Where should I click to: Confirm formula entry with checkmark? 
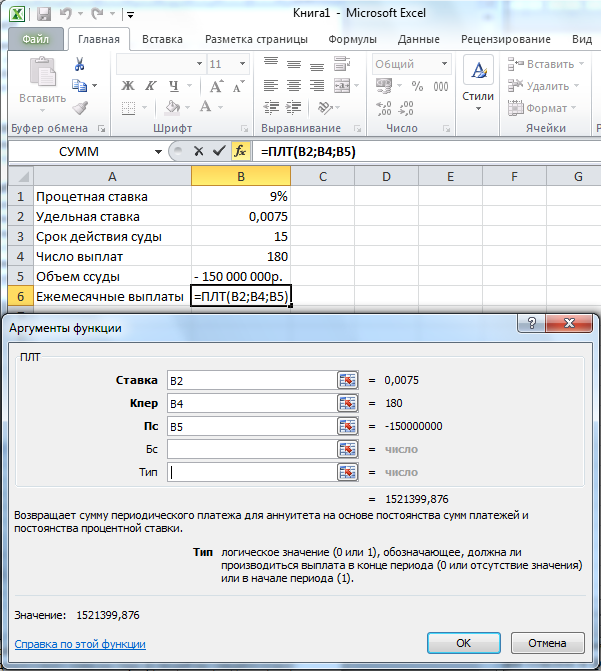(x=219, y=151)
